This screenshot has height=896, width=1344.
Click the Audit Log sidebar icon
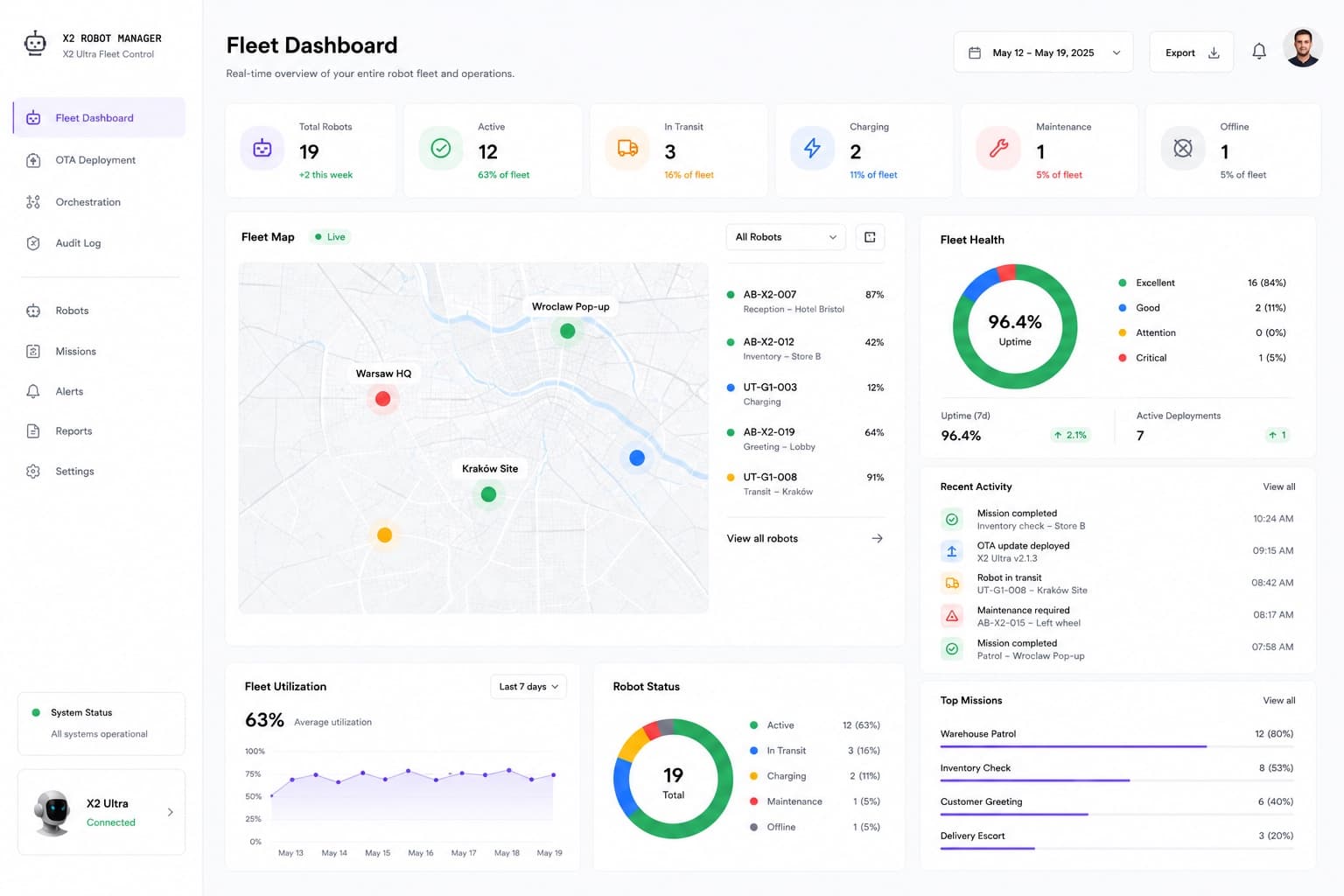pos(33,243)
